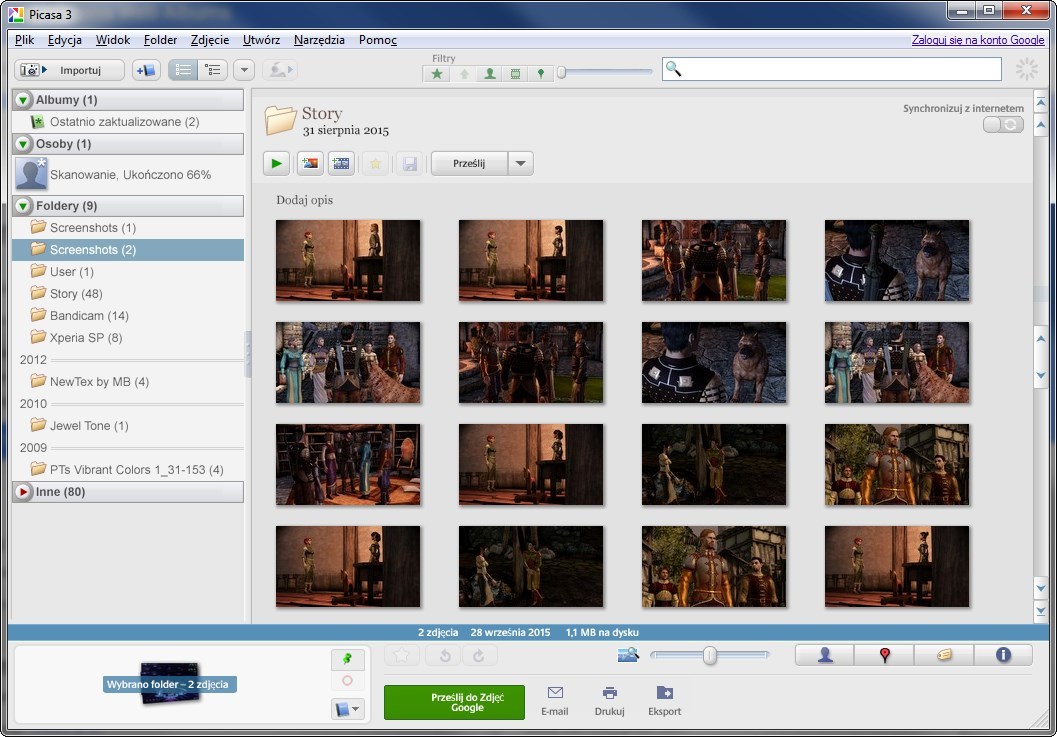Open the Plik menu
This screenshot has height=737, width=1057.
pos(24,40)
